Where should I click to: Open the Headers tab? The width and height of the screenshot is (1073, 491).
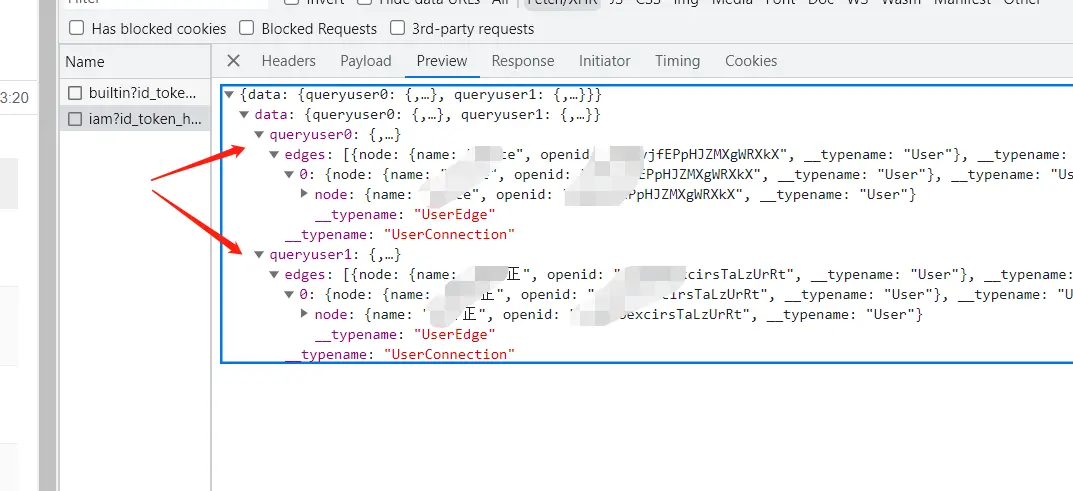tap(288, 61)
